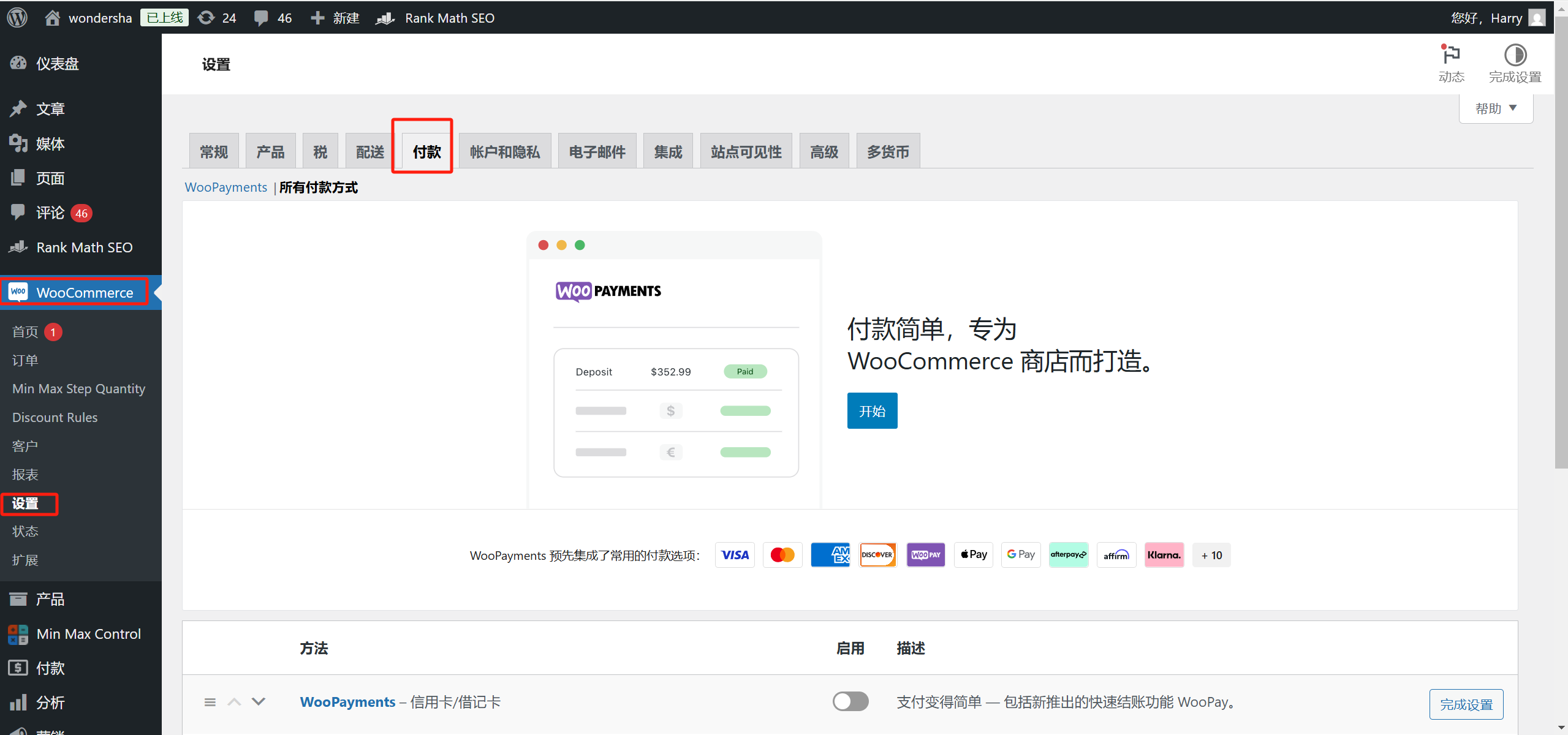Open 媒体 via its sidebar icon
Screen dimensions: 1568x735
(x=18, y=143)
